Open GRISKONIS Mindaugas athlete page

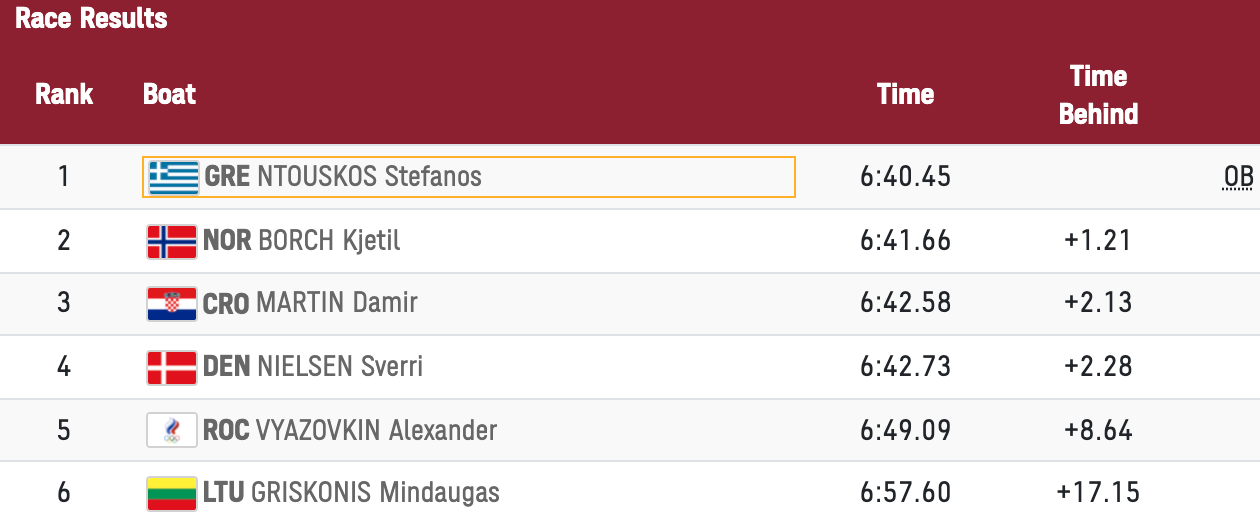375,493
